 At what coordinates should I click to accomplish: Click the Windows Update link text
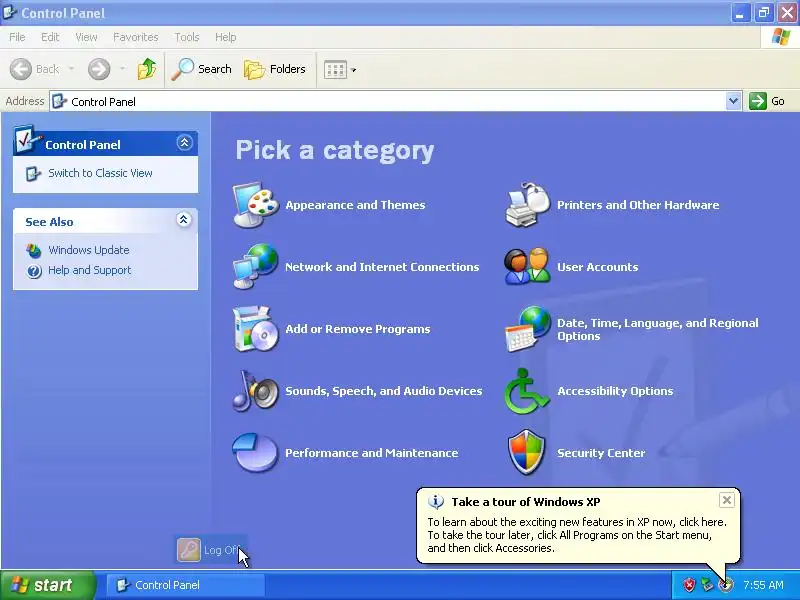[x=89, y=250]
